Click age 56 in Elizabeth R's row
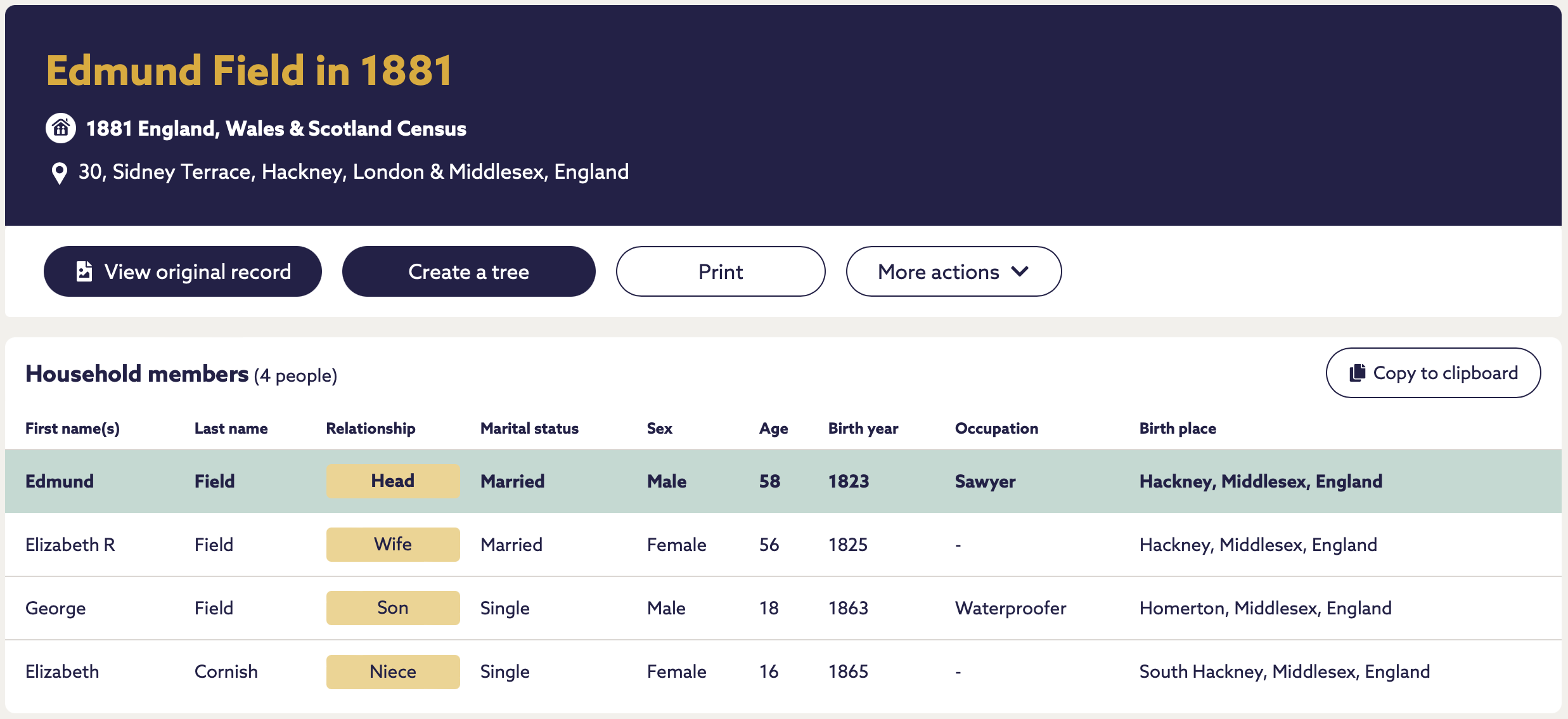The image size is (1568, 719). (769, 545)
